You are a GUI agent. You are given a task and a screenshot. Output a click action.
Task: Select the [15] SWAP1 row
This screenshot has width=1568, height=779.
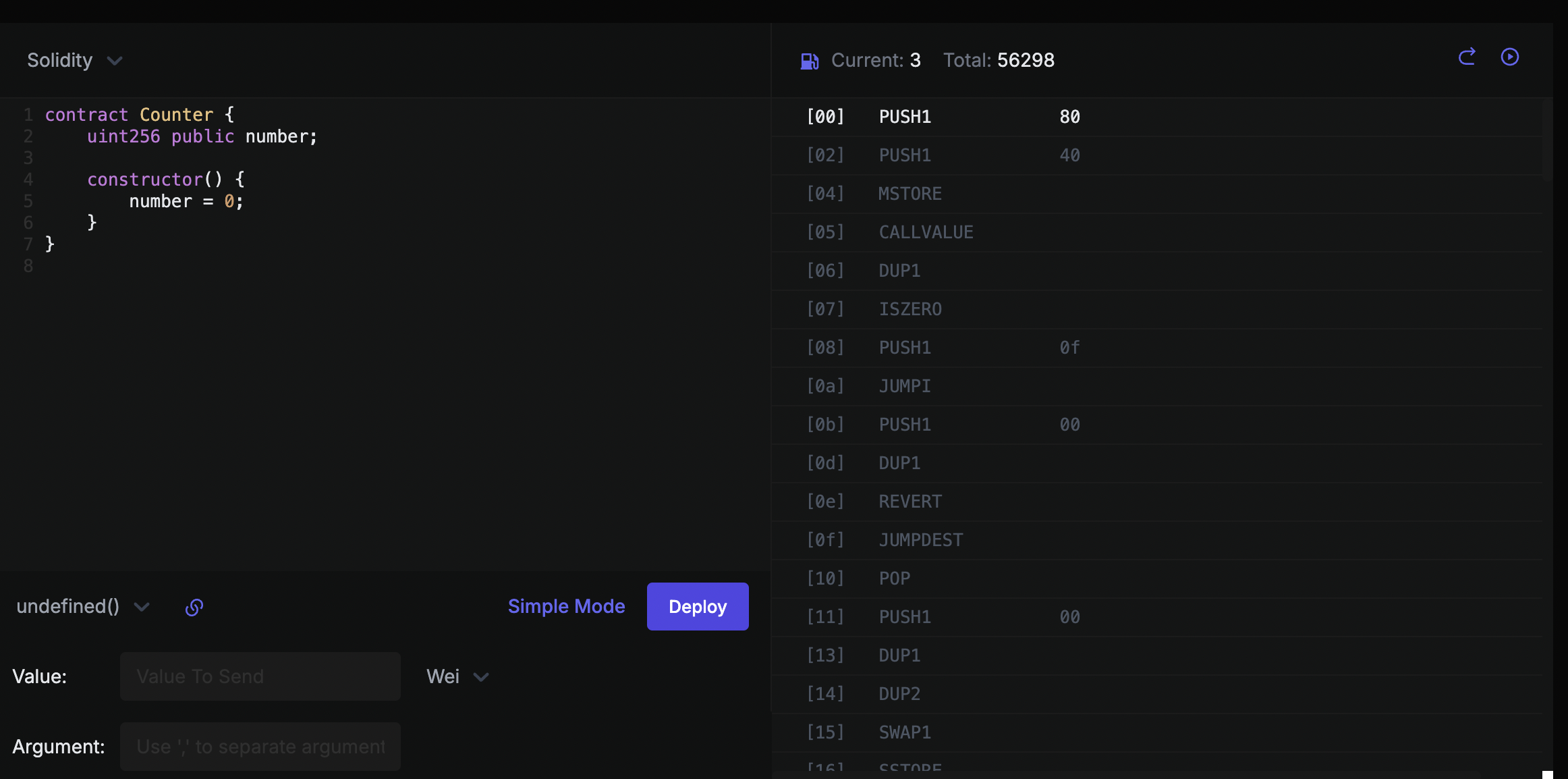pos(1156,732)
